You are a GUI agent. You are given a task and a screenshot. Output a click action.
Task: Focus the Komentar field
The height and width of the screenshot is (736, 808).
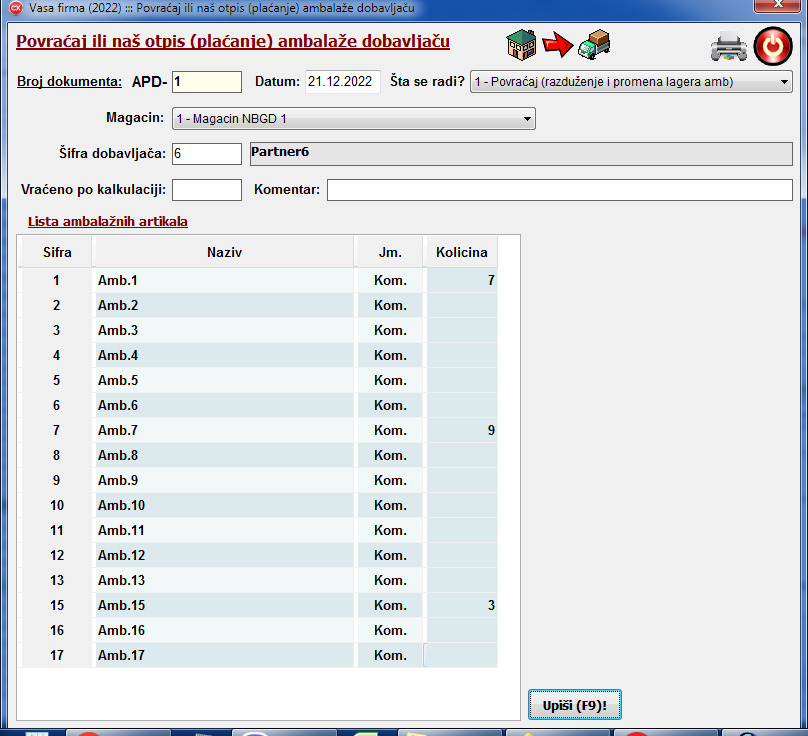point(560,190)
